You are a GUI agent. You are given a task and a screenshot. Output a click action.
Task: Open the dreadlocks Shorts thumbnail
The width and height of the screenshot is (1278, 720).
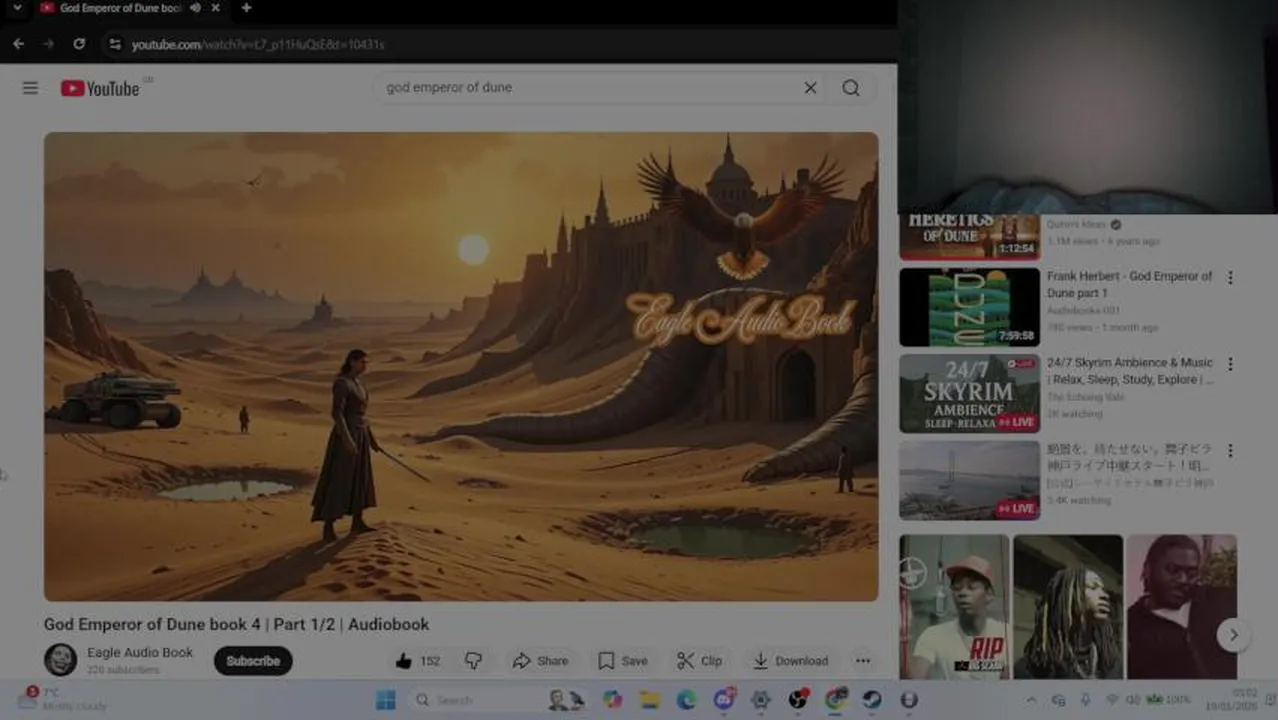1068,607
